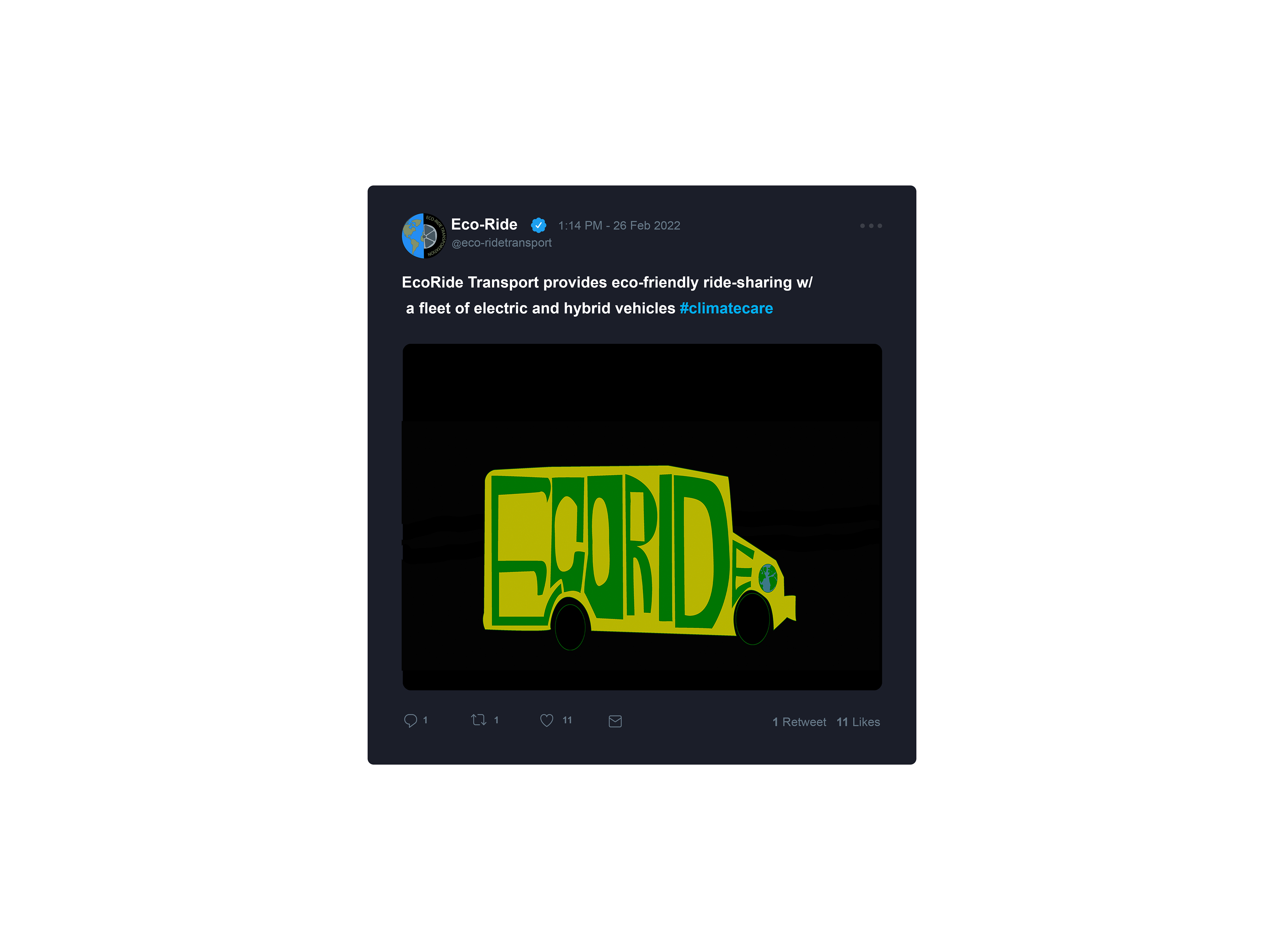Click the reply speech bubble icon
The height and width of the screenshot is (952, 1284).
[410, 721]
